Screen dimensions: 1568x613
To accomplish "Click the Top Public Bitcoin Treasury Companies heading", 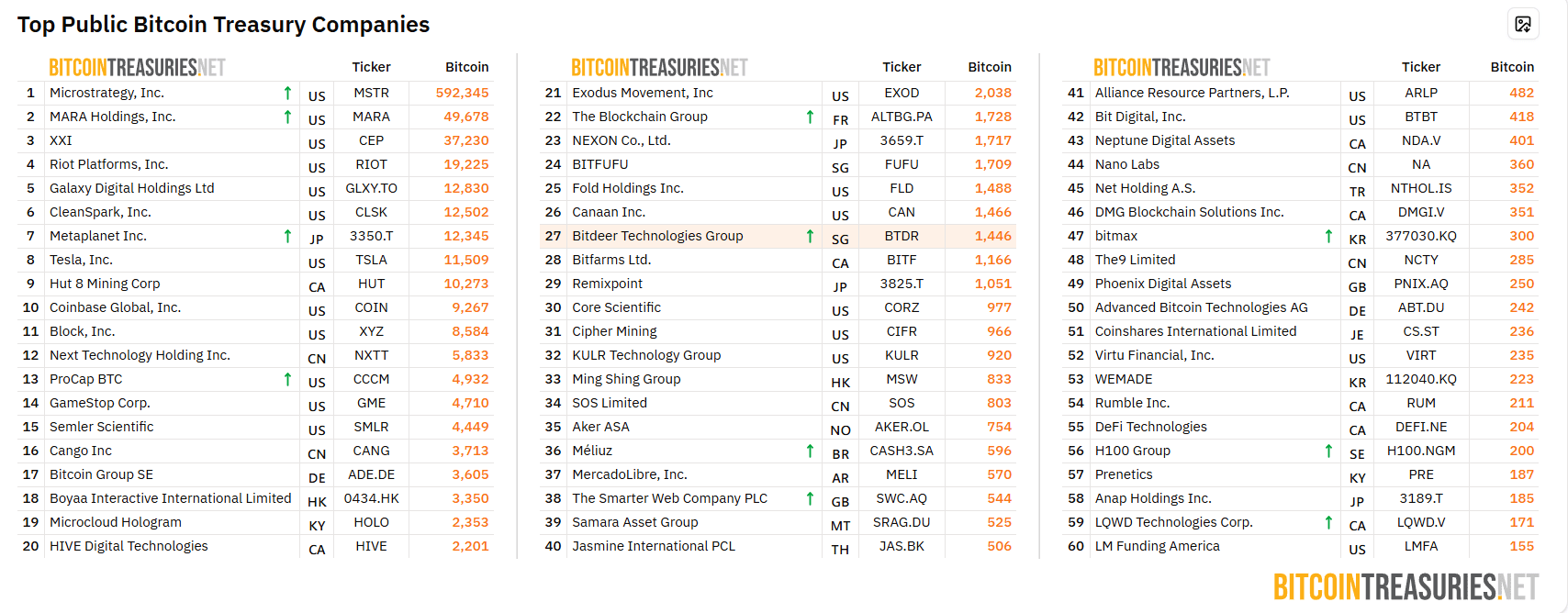I will (x=223, y=25).
